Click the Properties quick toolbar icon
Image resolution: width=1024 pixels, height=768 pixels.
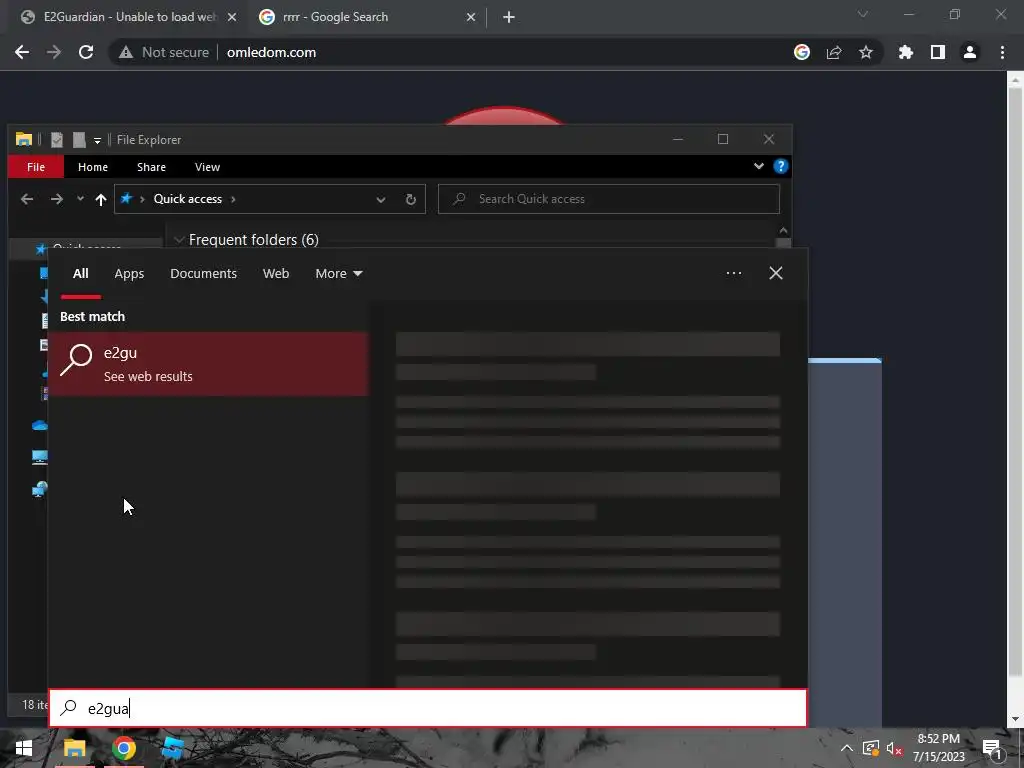pyautogui.click(x=57, y=140)
